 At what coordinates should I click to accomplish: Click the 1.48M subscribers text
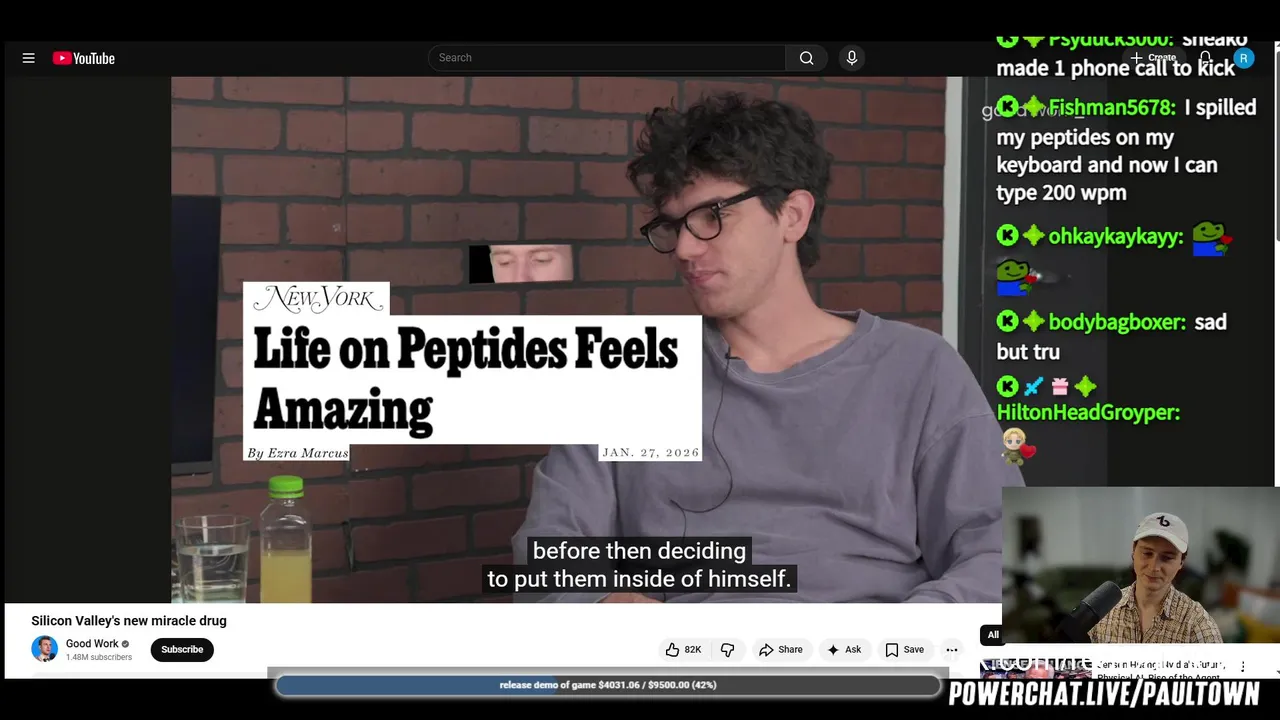99,657
